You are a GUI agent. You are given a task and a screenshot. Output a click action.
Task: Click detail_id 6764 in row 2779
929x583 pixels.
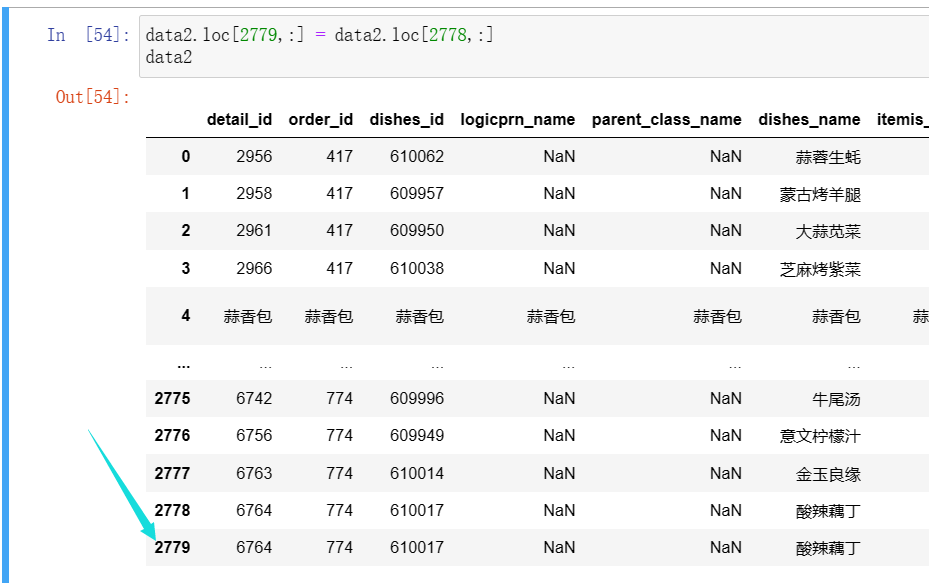click(x=254, y=547)
